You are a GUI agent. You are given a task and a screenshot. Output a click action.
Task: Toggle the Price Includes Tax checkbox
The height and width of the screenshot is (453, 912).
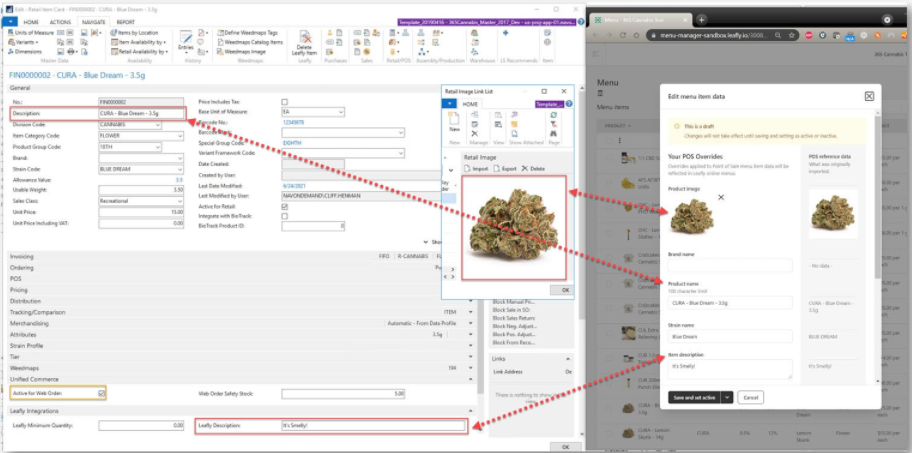click(284, 102)
